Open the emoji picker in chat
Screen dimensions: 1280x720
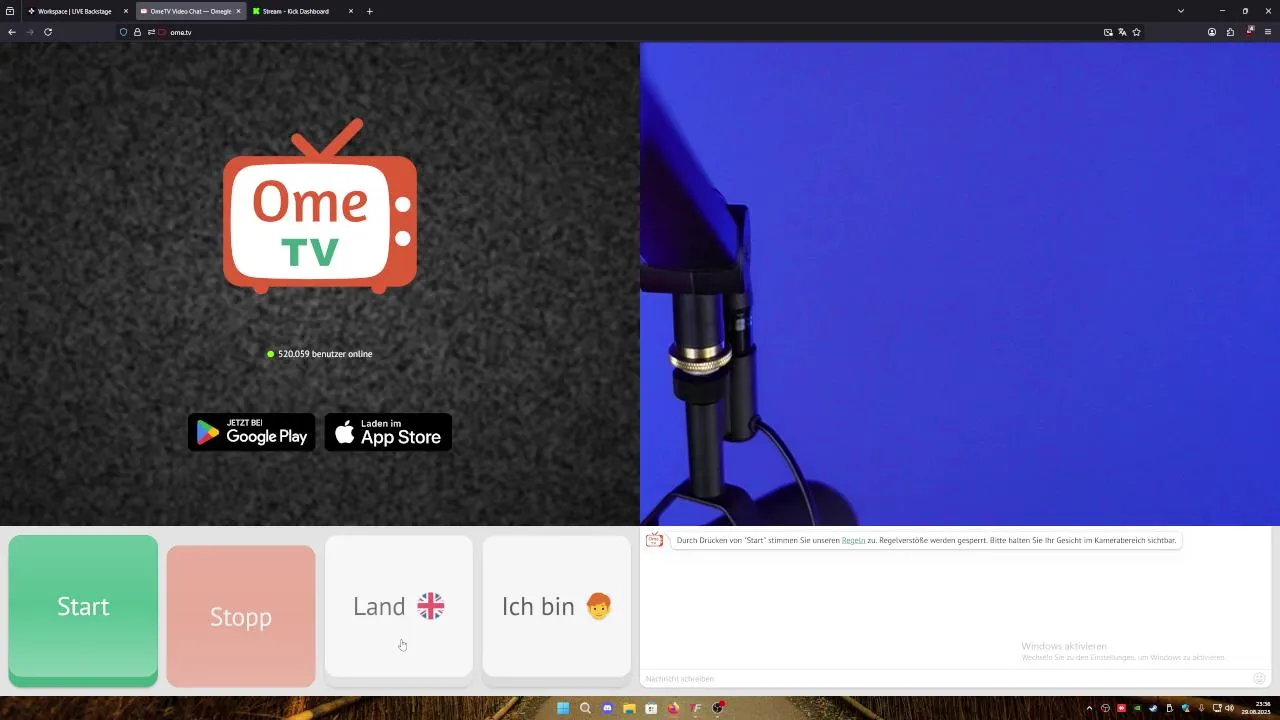pos(1259,678)
